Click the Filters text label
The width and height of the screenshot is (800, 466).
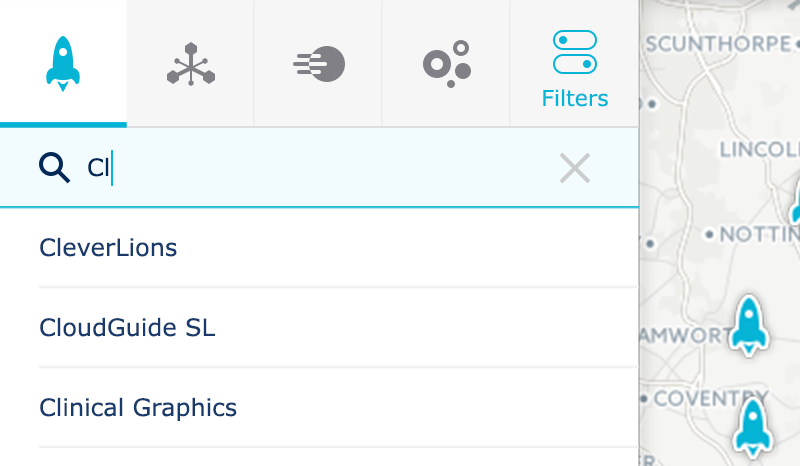[x=575, y=99]
